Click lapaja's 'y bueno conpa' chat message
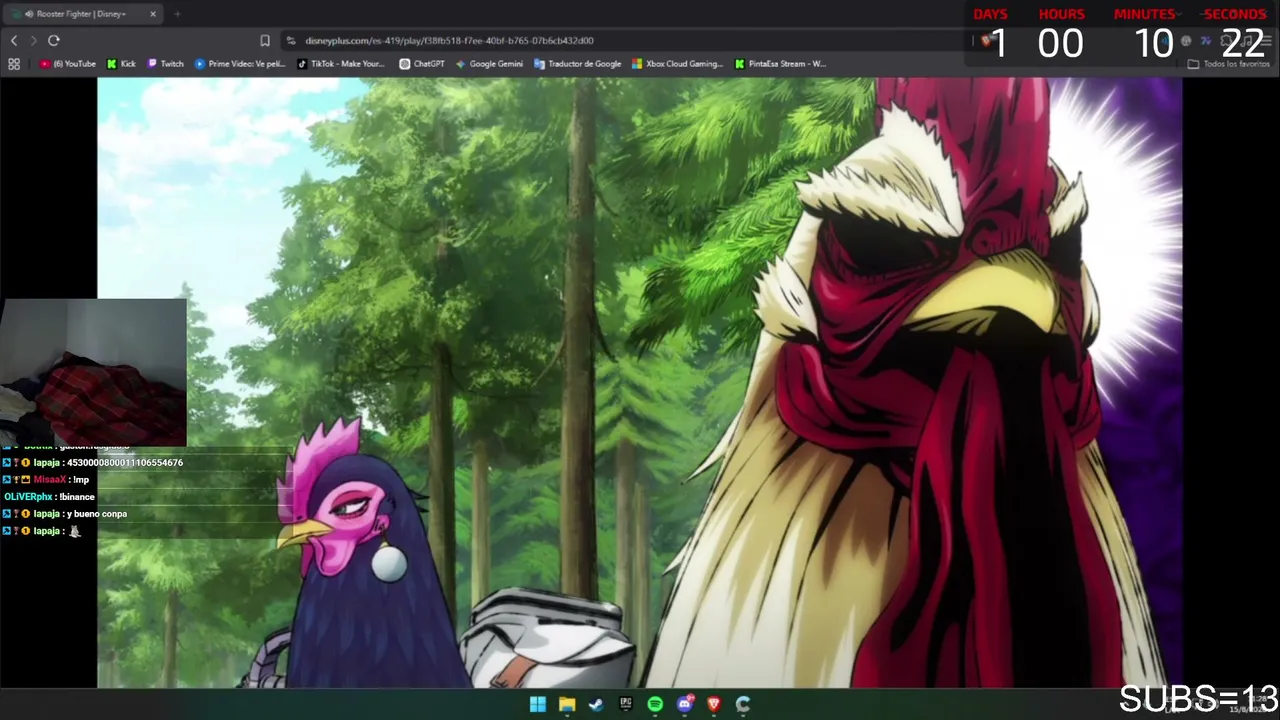This screenshot has height=720, width=1280. (65, 514)
